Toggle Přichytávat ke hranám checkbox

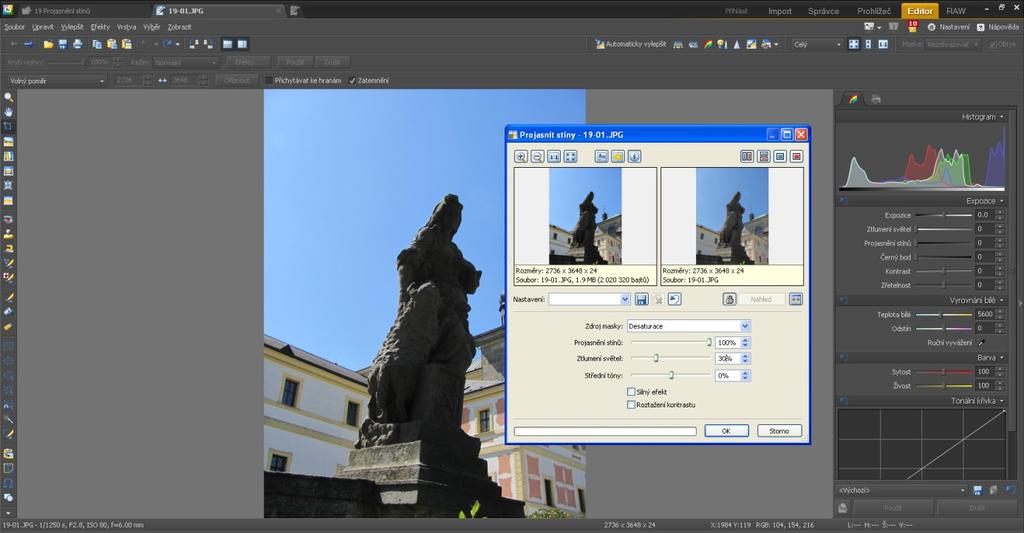268,80
